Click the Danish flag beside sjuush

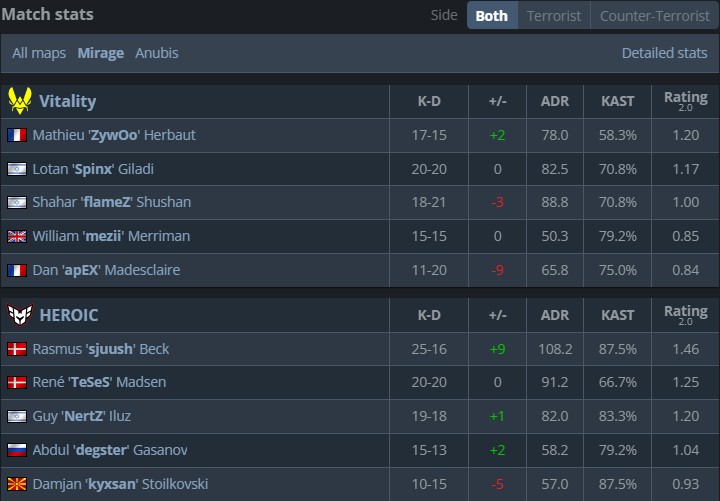click(17, 349)
